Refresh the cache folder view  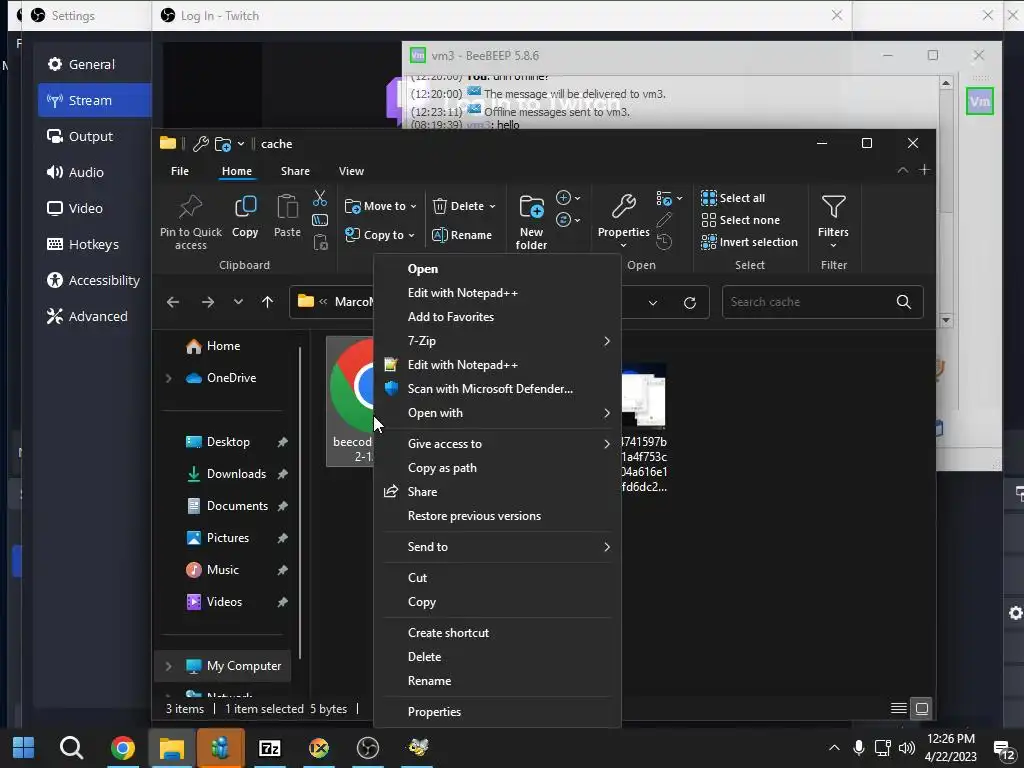pyautogui.click(x=690, y=302)
